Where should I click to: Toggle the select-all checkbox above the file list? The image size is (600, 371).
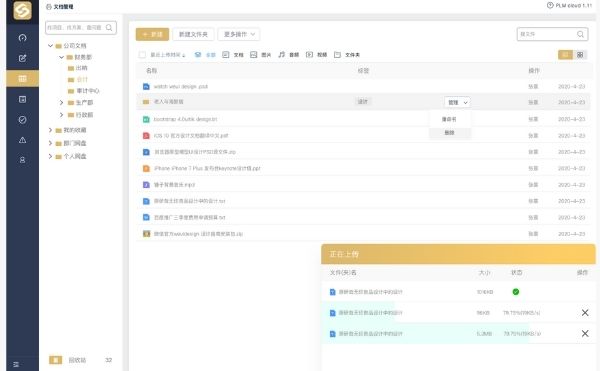tap(142, 55)
